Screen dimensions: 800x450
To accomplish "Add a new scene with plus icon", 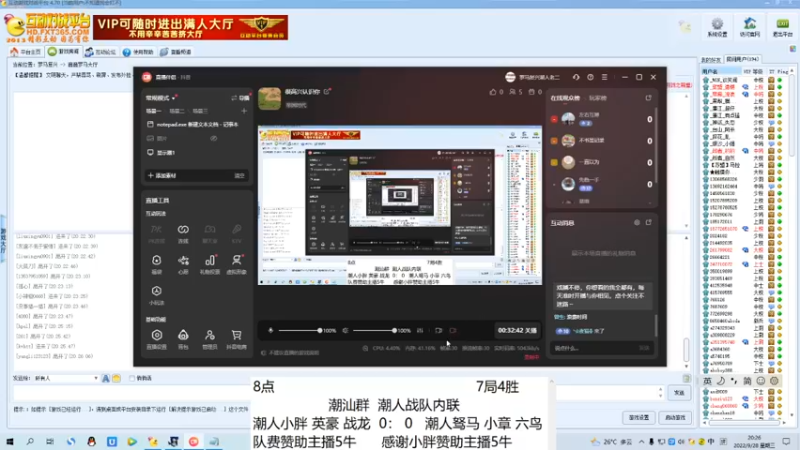I will pyautogui.click(x=244, y=111).
